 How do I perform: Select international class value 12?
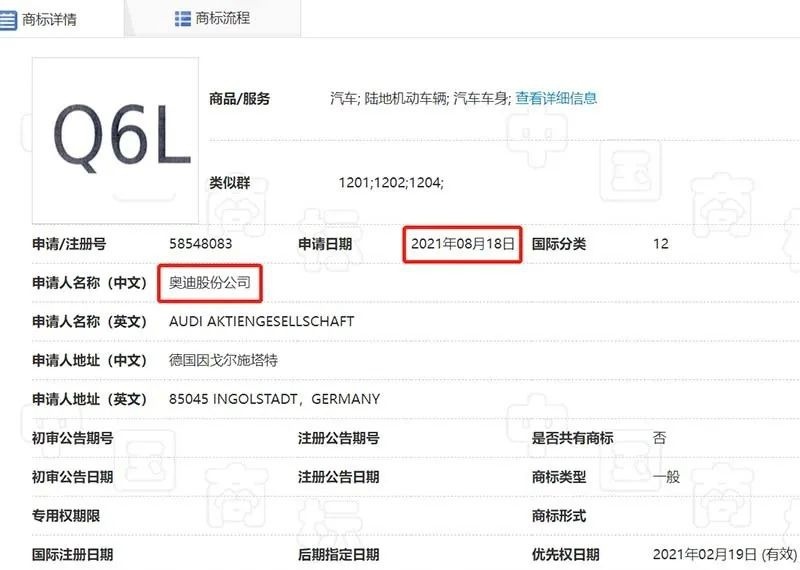[x=661, y=244]
